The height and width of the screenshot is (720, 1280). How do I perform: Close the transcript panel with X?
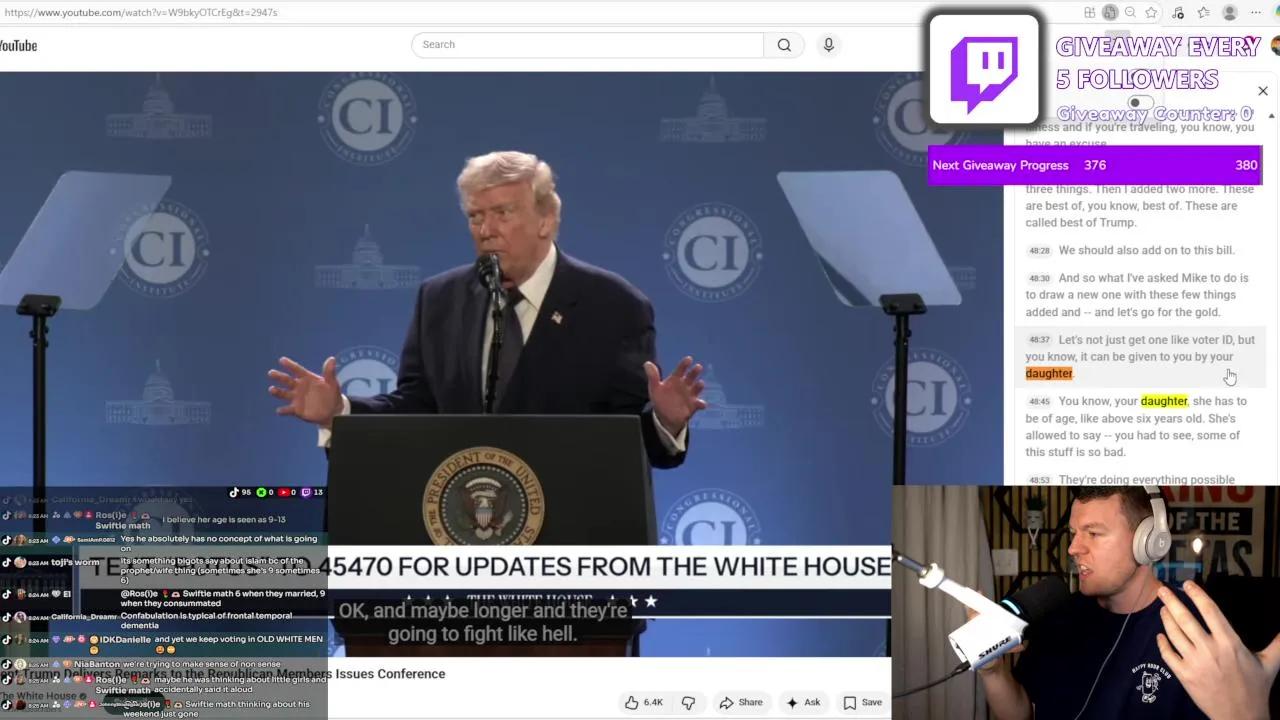(1262, 91)
